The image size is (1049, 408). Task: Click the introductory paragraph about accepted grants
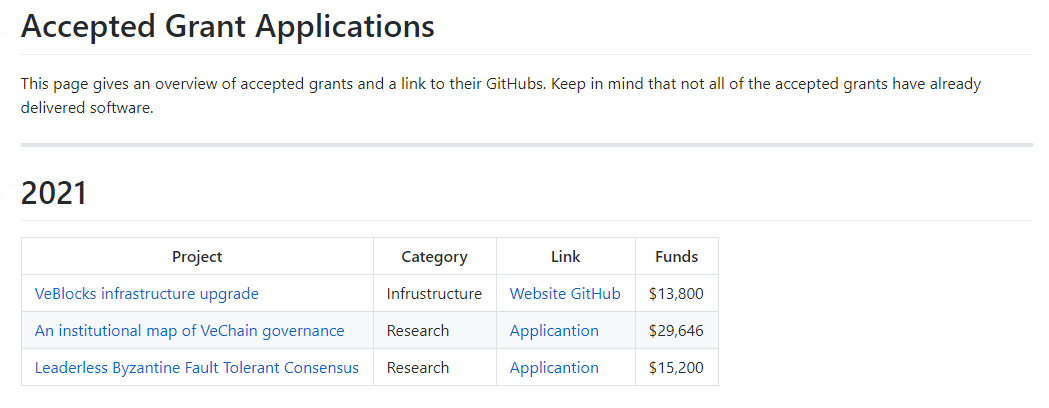coord(501,96)
